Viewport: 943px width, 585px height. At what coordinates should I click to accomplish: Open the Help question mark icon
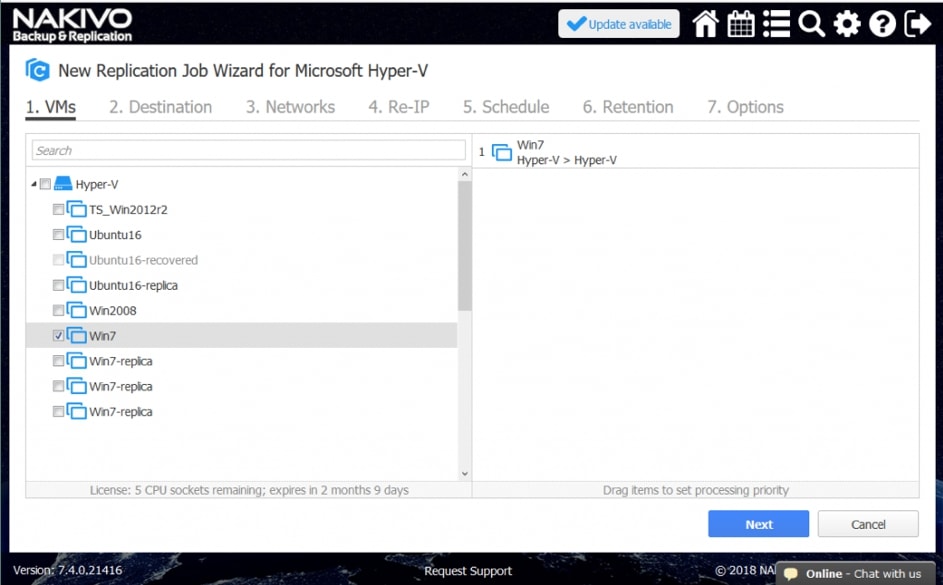(x=882, y=24)
